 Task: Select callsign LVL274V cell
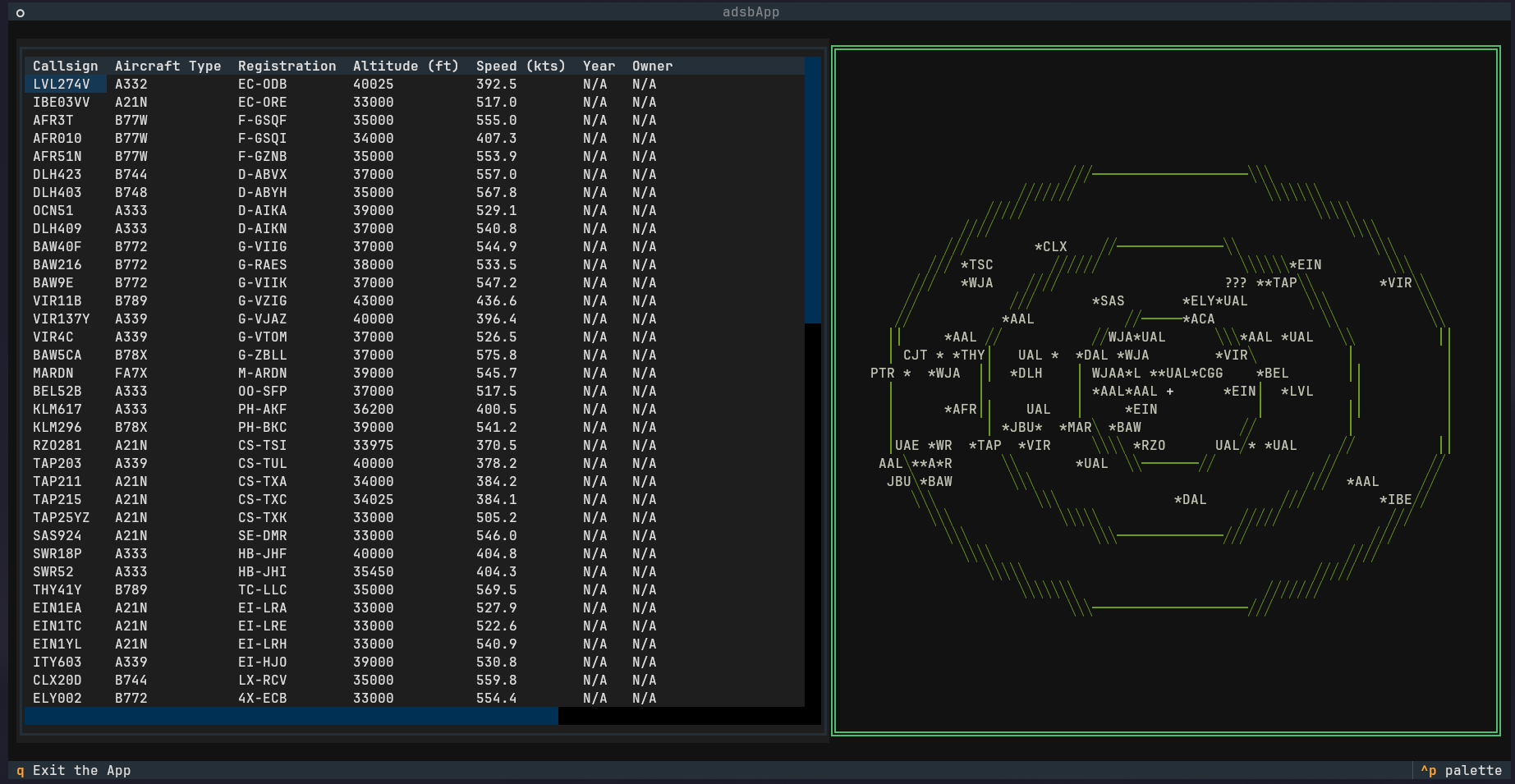tap(66, 84)
